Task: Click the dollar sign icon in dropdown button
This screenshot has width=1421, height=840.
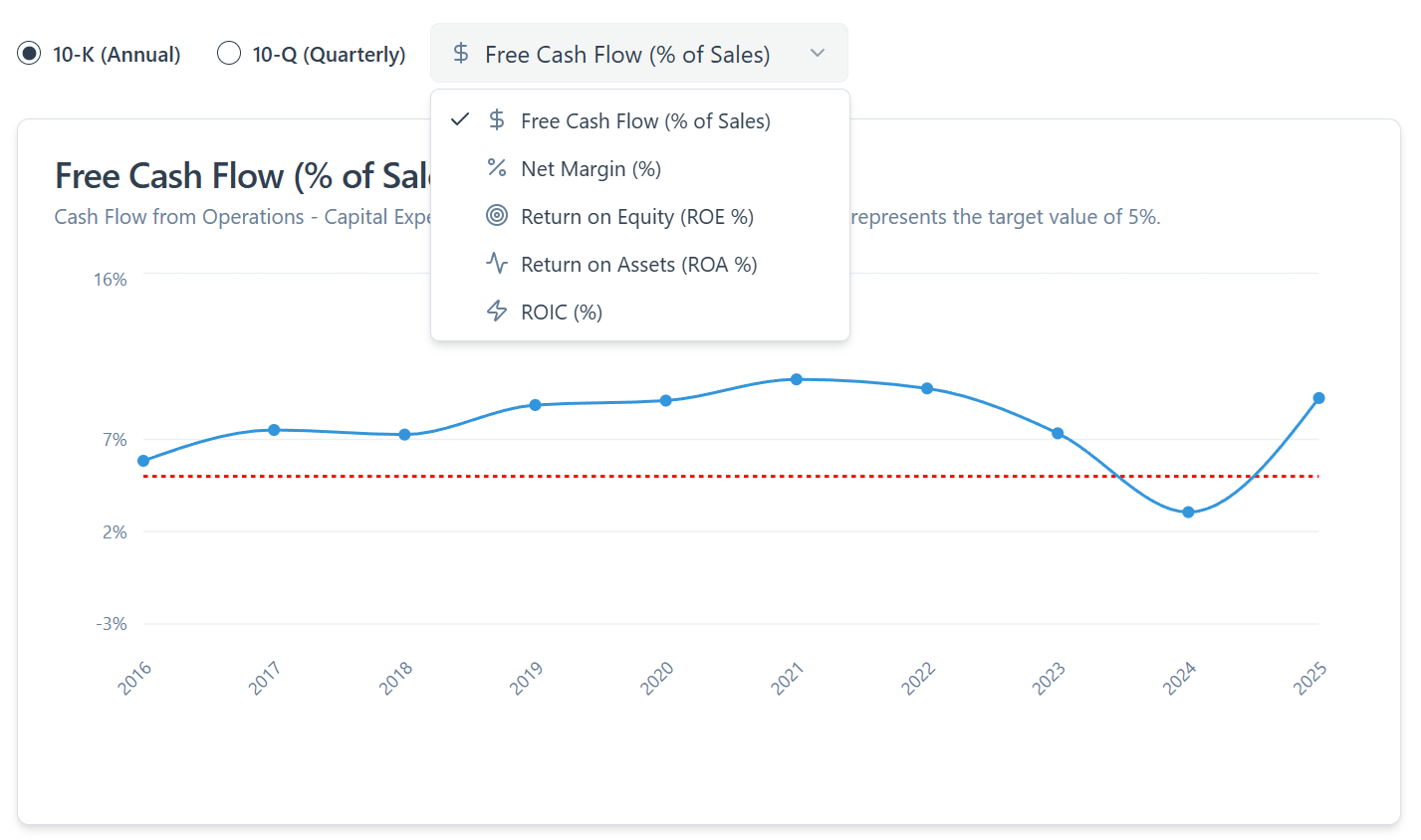Action: coord(461,54)
